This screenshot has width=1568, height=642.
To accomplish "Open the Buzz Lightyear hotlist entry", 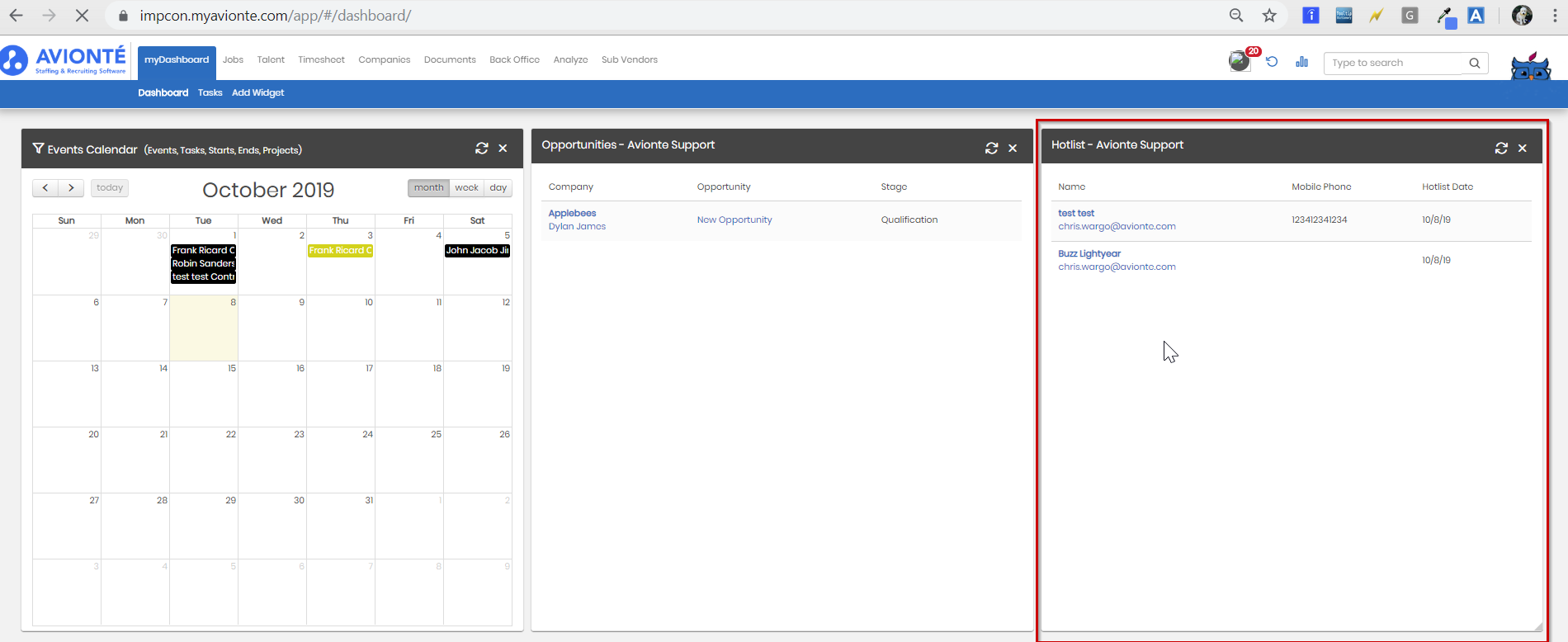I will (1089, 253).
